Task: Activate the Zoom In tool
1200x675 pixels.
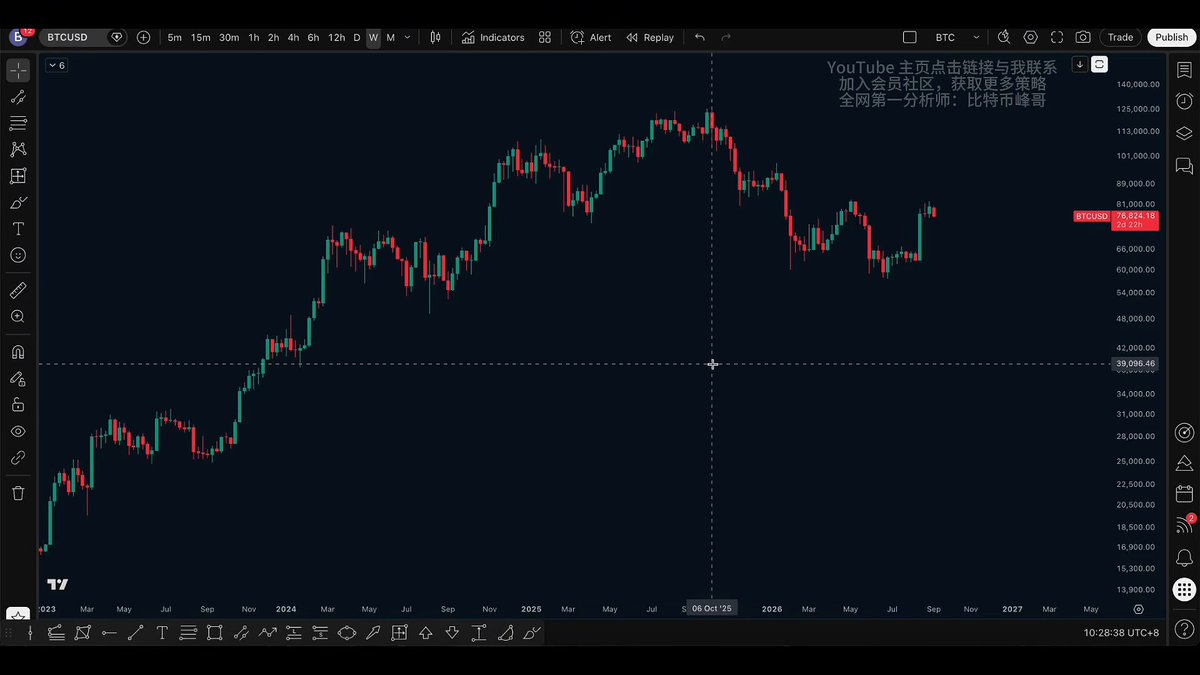Action: (18, 316)
